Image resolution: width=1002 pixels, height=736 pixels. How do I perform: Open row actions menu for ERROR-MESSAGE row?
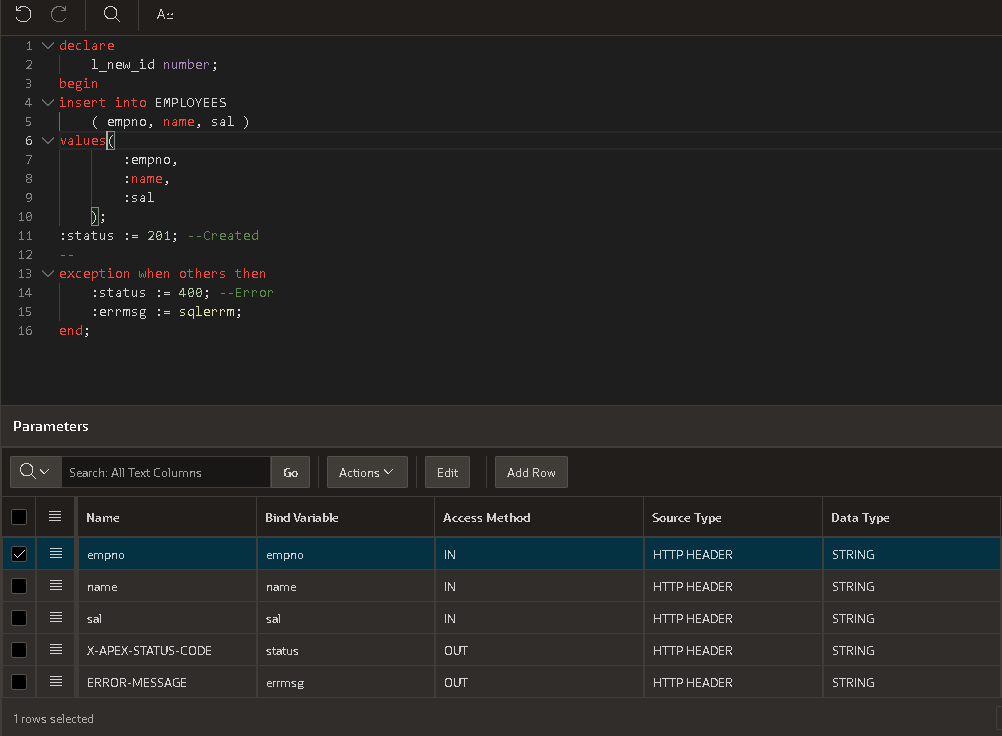click(x=55, y=682)
